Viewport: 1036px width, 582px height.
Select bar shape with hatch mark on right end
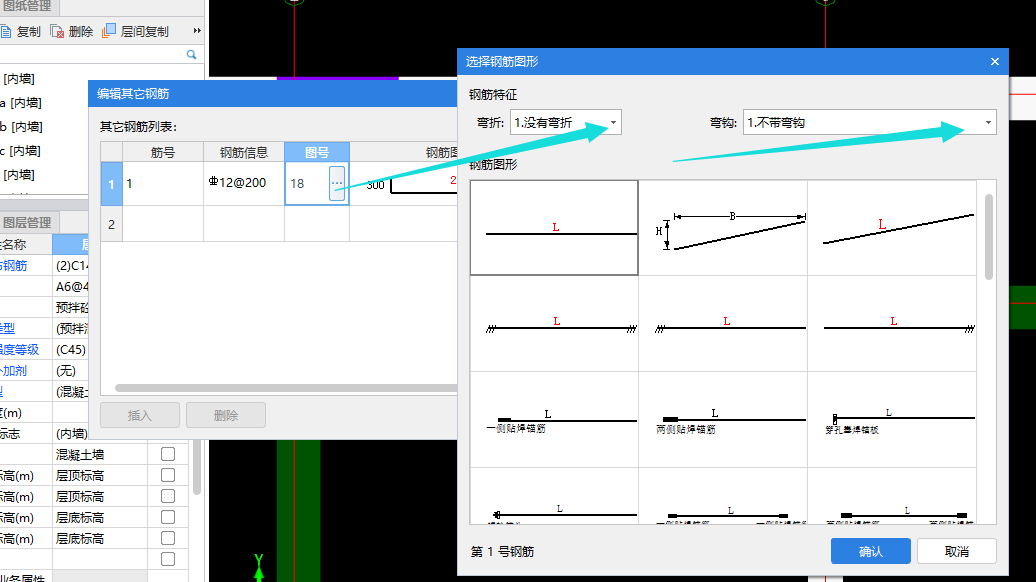(892, 323)
